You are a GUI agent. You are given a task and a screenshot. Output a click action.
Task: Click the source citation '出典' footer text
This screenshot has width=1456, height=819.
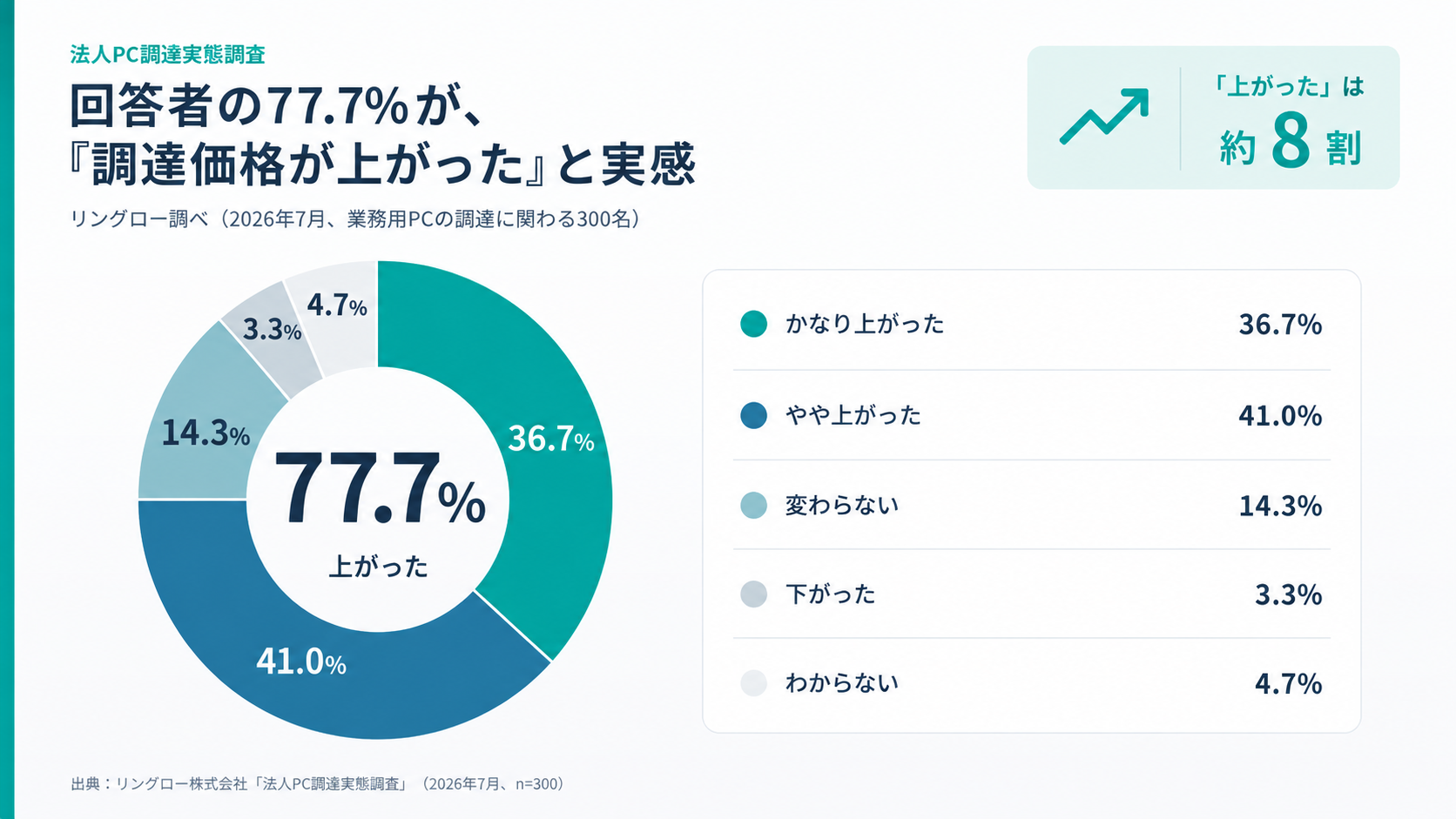[318, 783]
